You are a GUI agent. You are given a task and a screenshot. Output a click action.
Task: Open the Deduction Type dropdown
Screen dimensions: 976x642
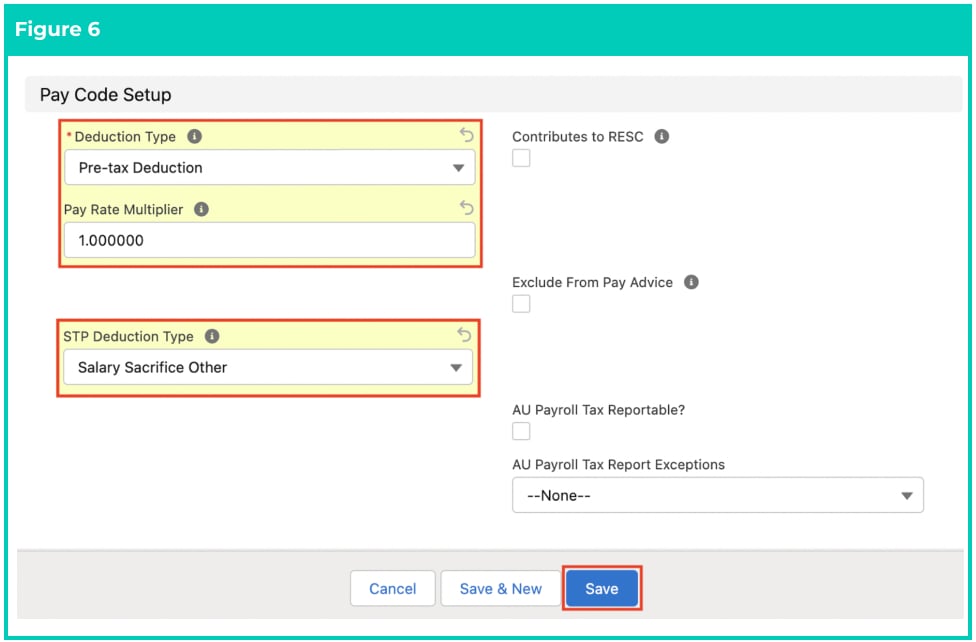pyautogui.click(x=270, y=168)
